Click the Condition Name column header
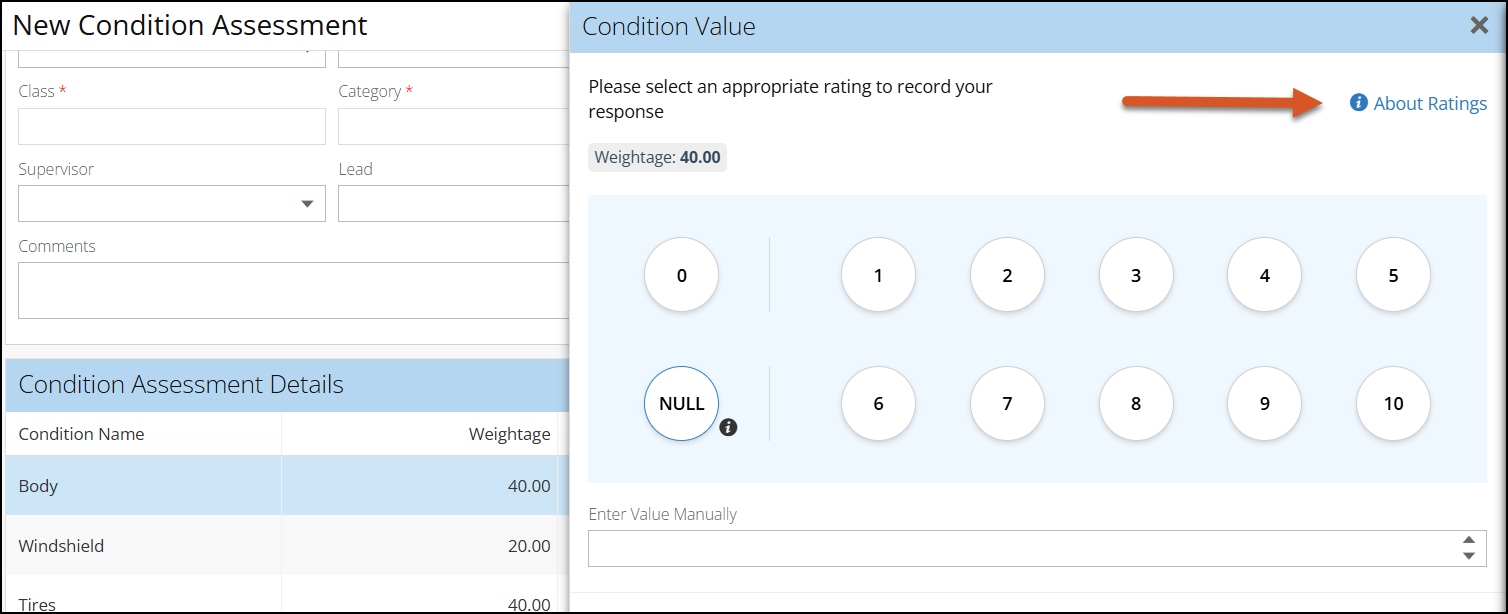 82,434
